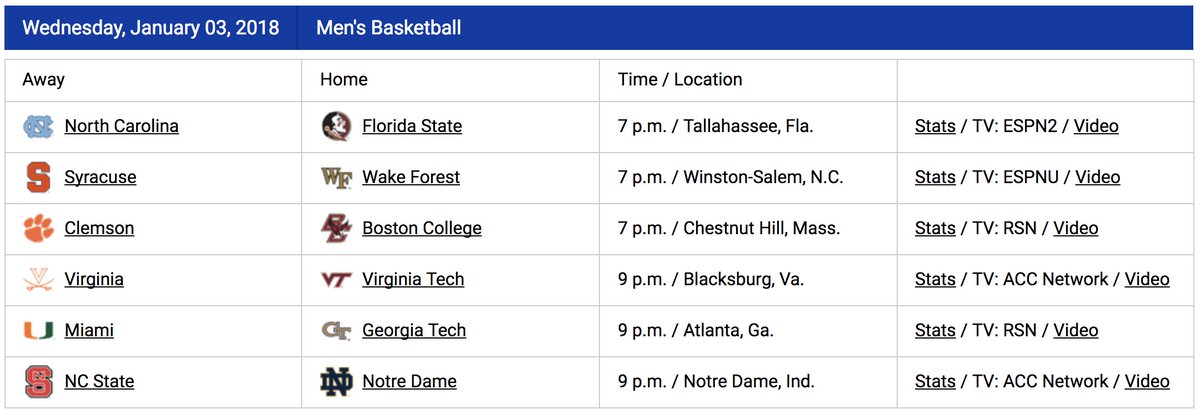Click the Notre Dame ND logo
This screenshot has height=414, width=1200.
pos(336,381)
